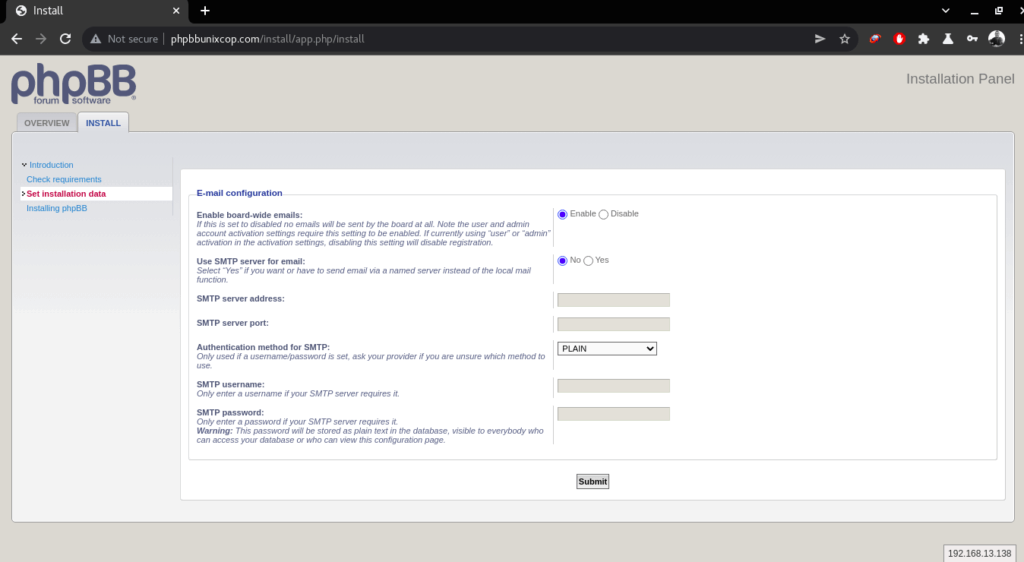
Task: Click the SMTP server port label
Action: pos(232,323)
